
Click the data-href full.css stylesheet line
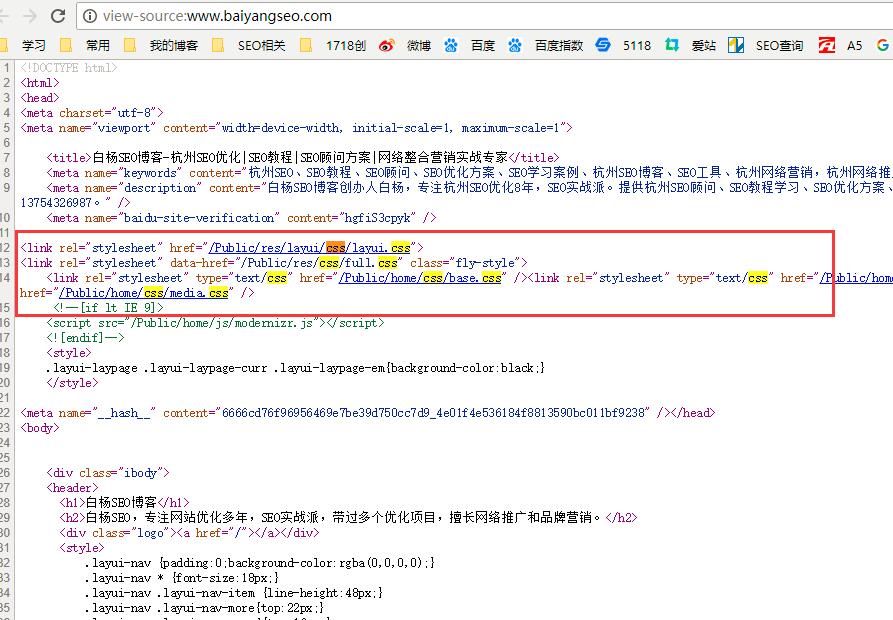click(x=274, y=262)
